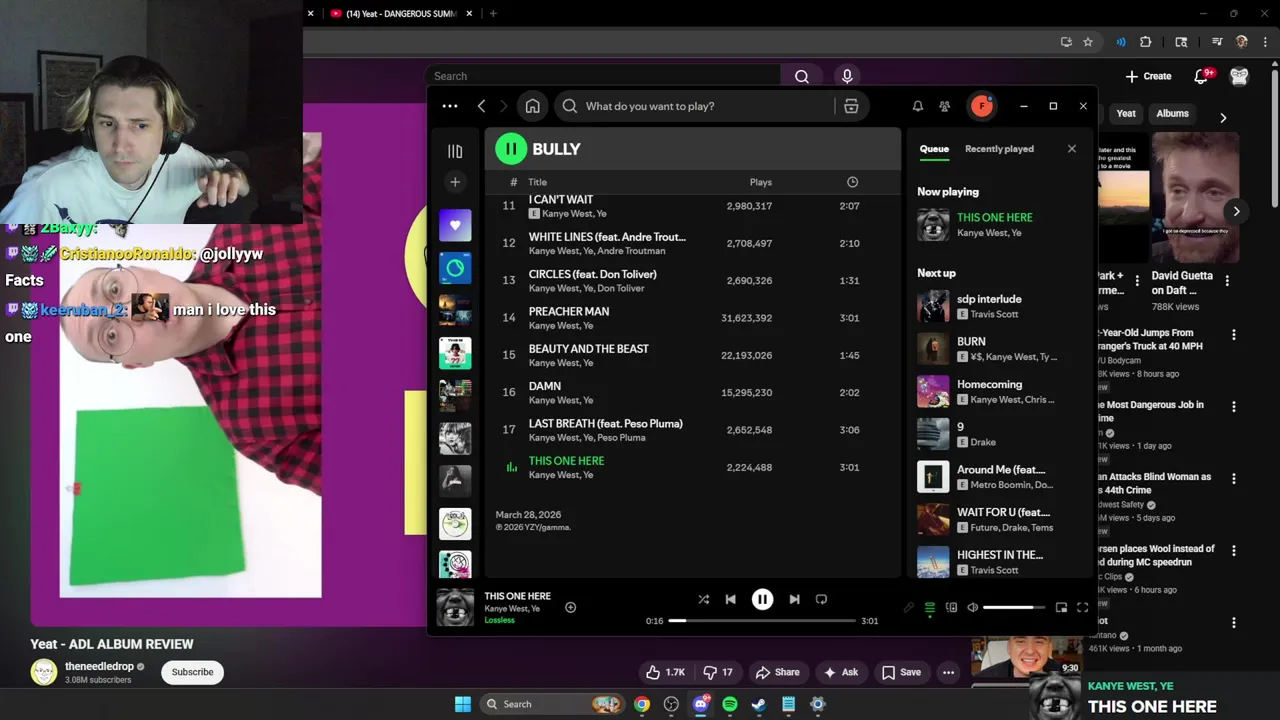Viewport: 1280px width, 720px height.
Task: Mute Spotify volume speaker icon
Action: click(x=972, y=607)
